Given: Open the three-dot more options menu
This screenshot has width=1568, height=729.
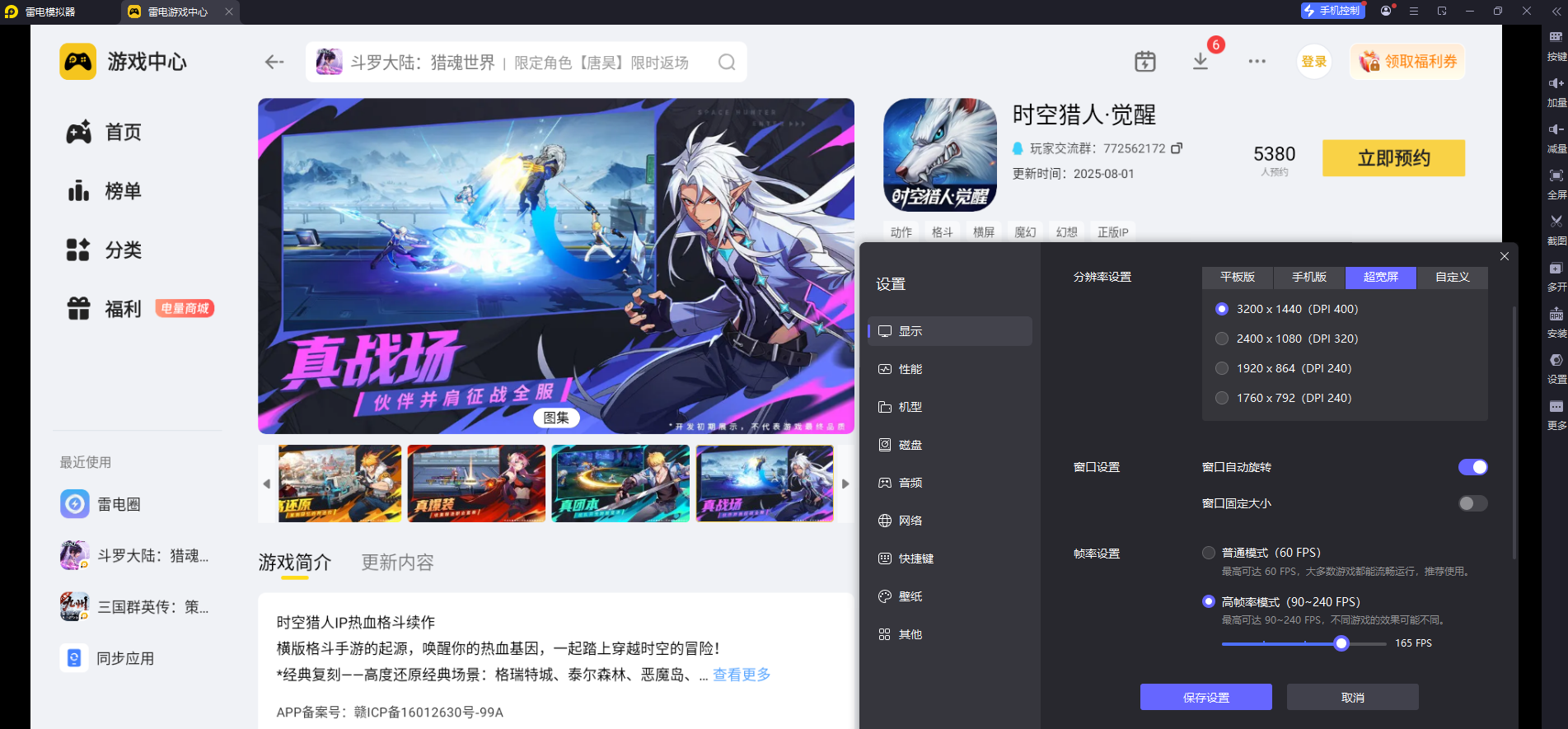Looking at the screenshot, I should pyautogui.click(x=1257, y=62).
